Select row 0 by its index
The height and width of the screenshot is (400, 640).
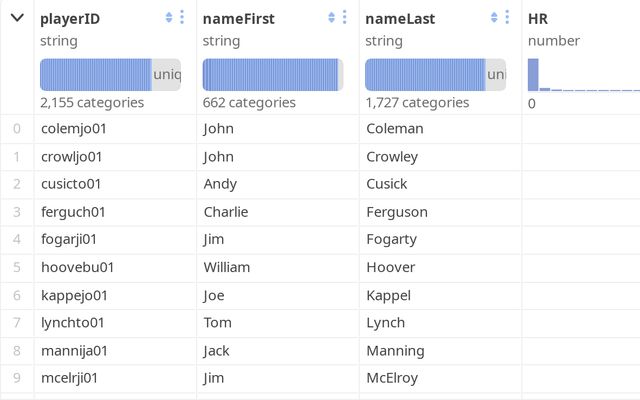click(17, 129)
